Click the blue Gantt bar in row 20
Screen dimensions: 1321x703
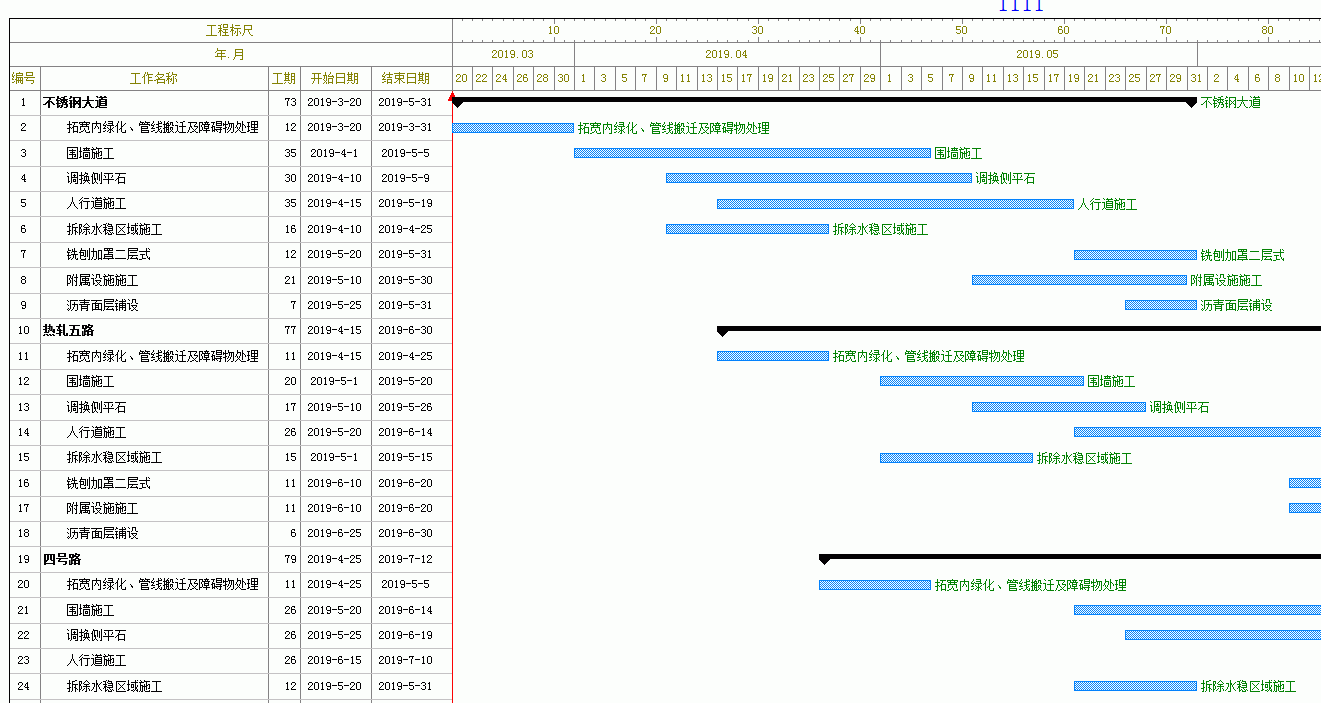click(x=875, y=585)
